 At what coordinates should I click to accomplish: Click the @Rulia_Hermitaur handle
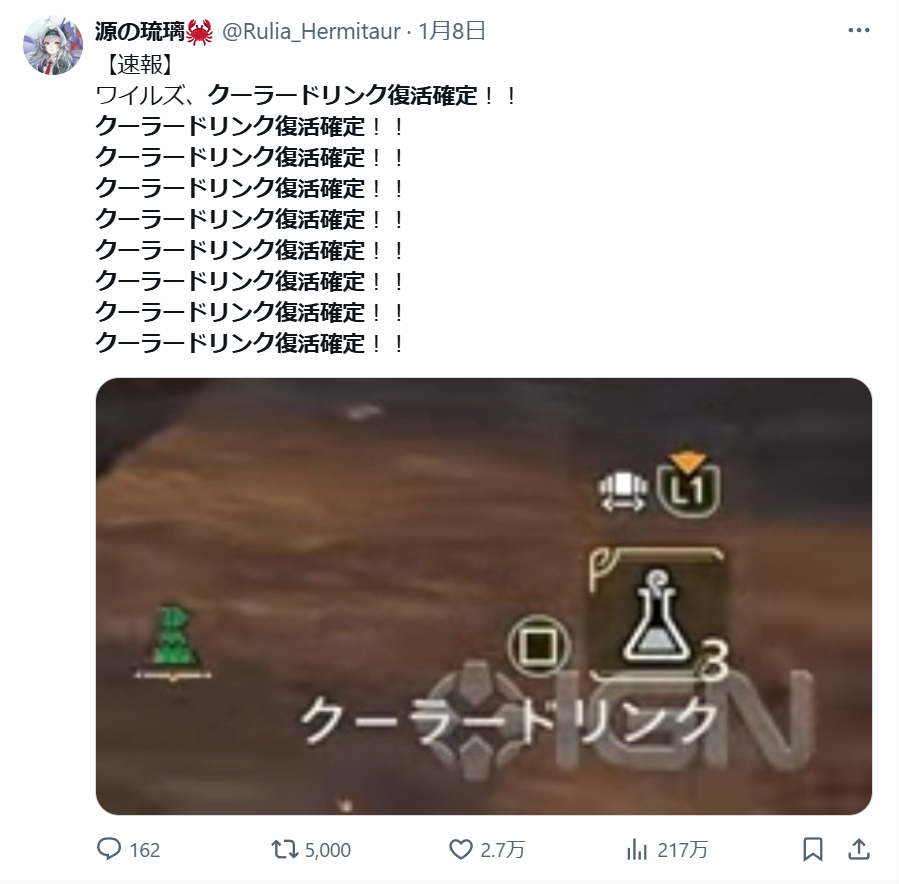click(x=311, y=31)
